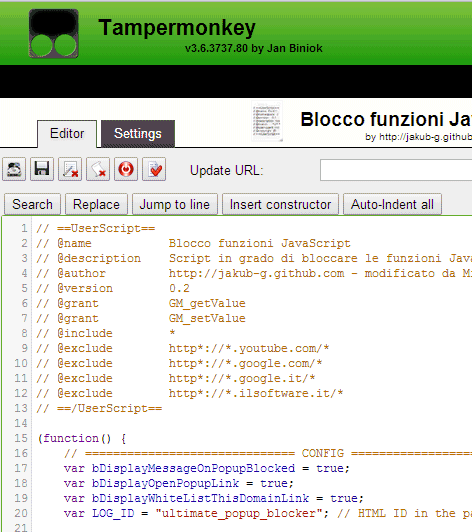The height and width of the screenshot is (532, 472).
Task: Click the "ultimate_popup_blocker" string
Action: coord(239,513)
